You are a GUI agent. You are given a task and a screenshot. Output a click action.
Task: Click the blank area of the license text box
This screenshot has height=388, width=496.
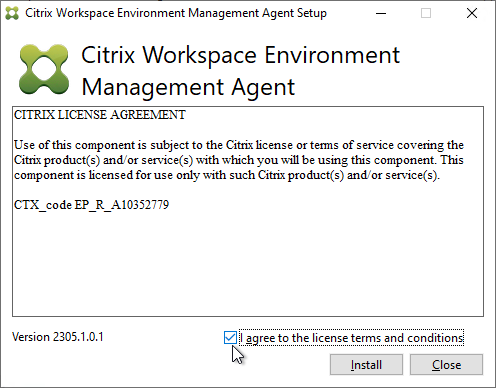click(x=248, y=263)
